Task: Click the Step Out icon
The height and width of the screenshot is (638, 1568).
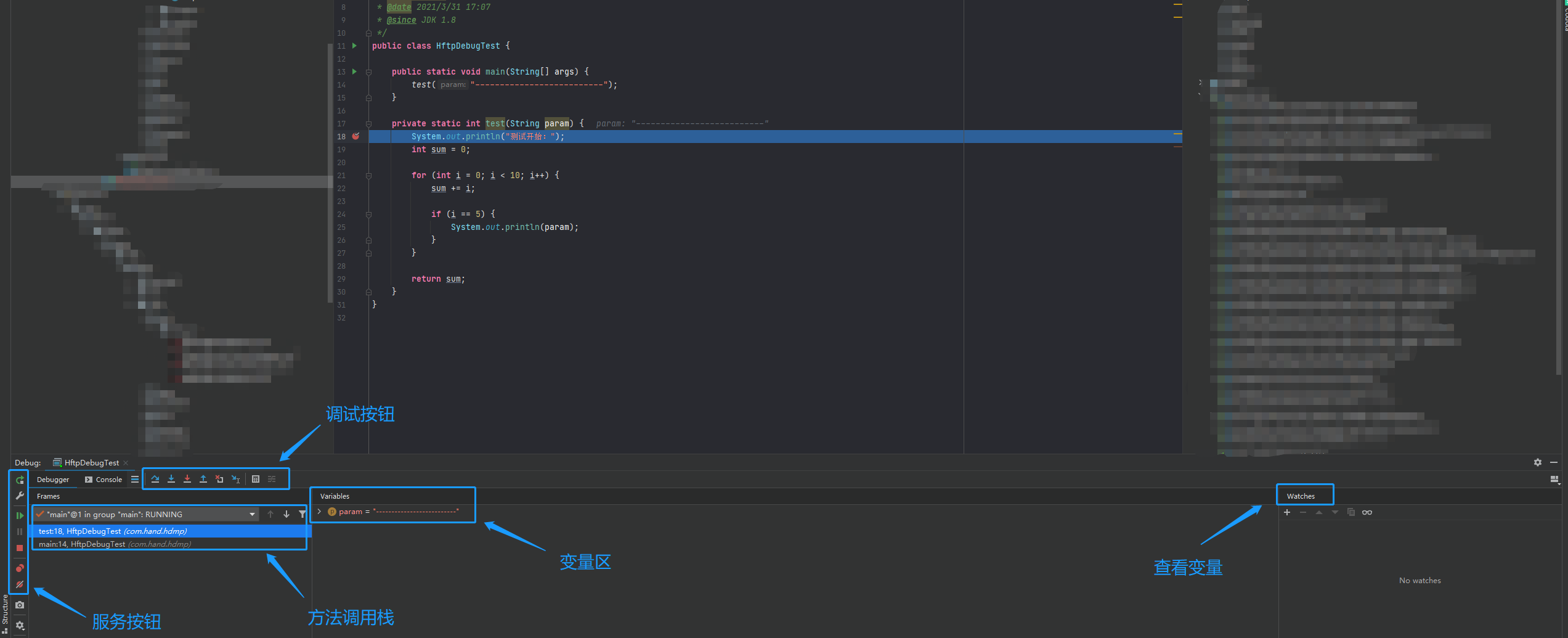Action: [203, 479]
